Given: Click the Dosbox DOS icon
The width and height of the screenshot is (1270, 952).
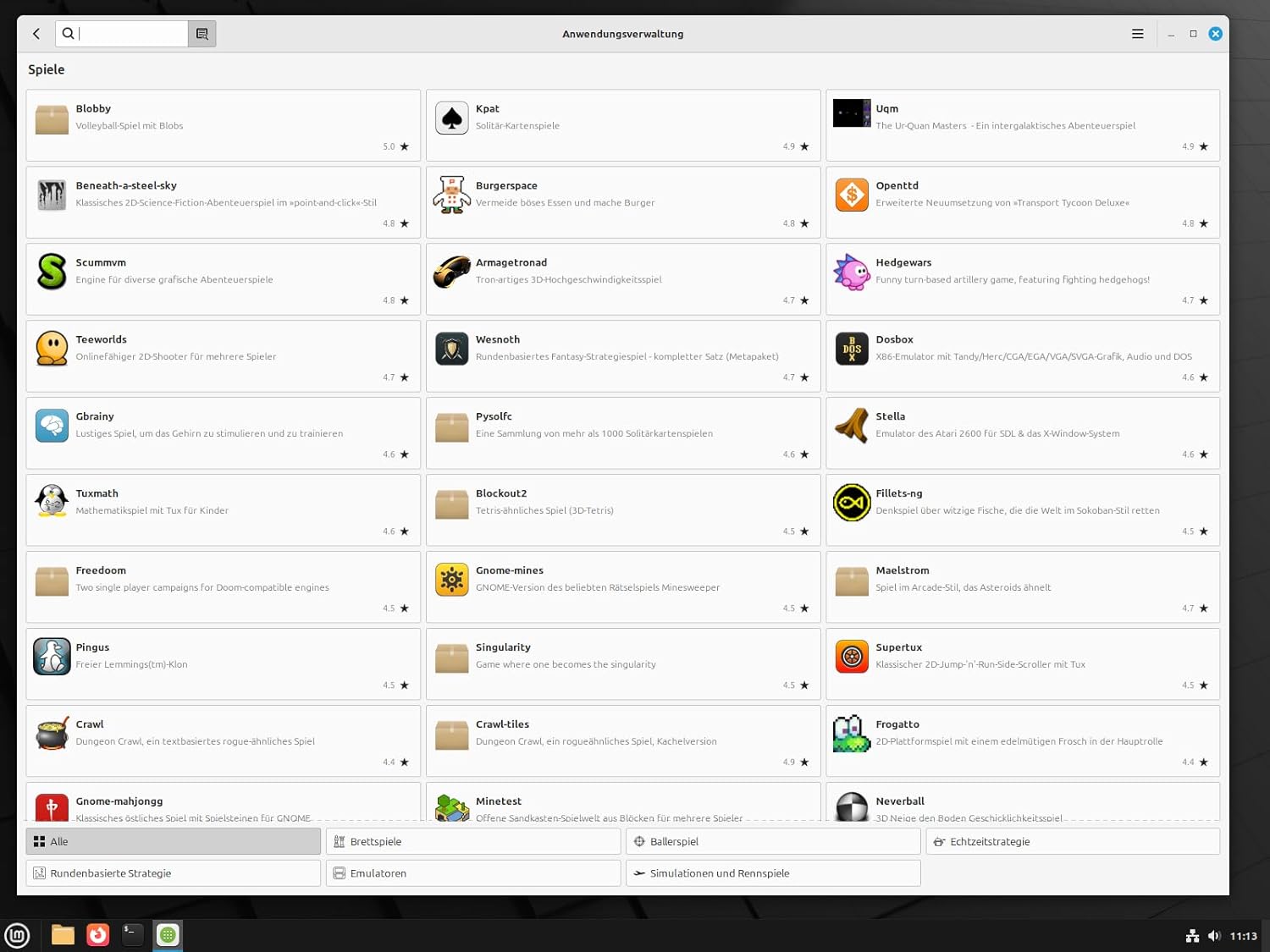Looking at the screenshot, I should [x=852, y=349].
